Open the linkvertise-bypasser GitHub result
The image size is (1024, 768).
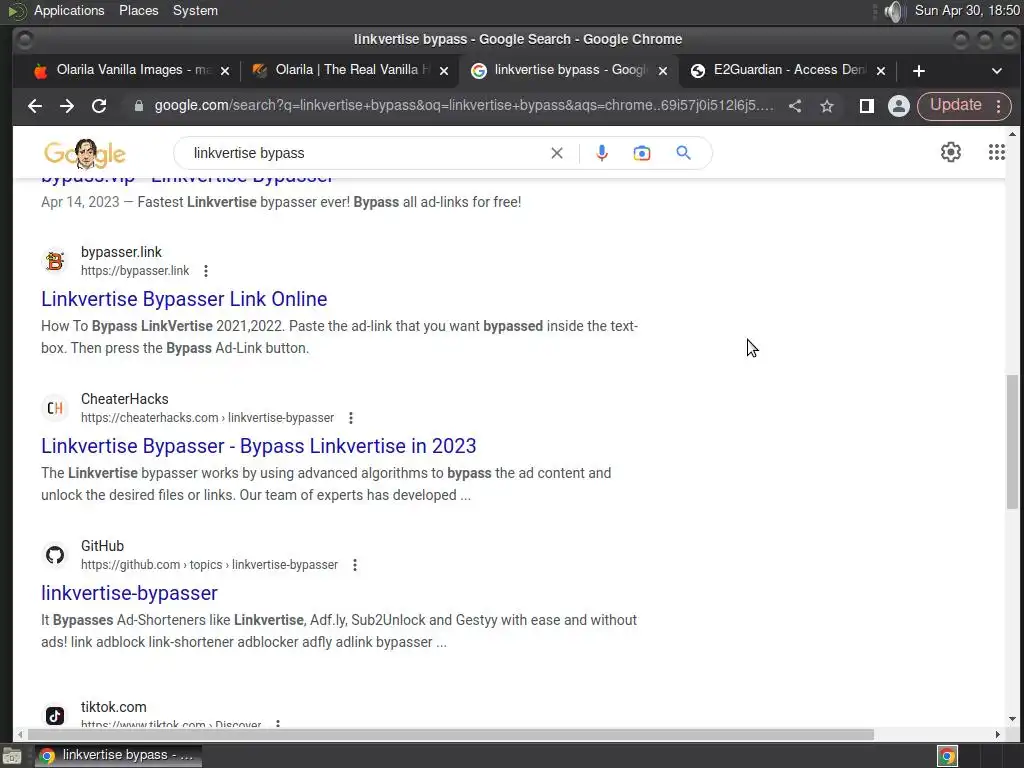click(x=129, y=593)
